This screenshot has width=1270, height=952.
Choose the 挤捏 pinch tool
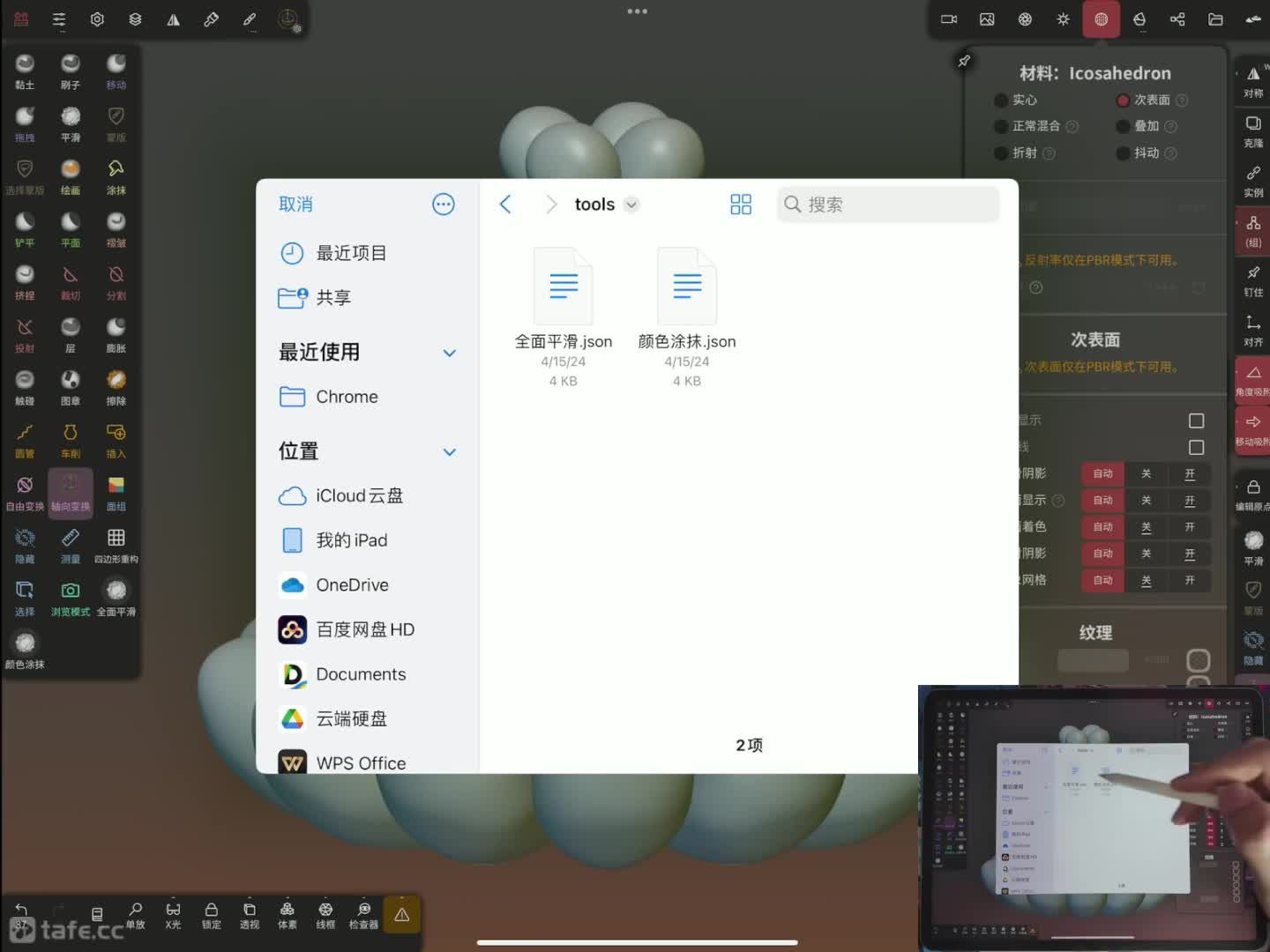click(x=25, y=282)
